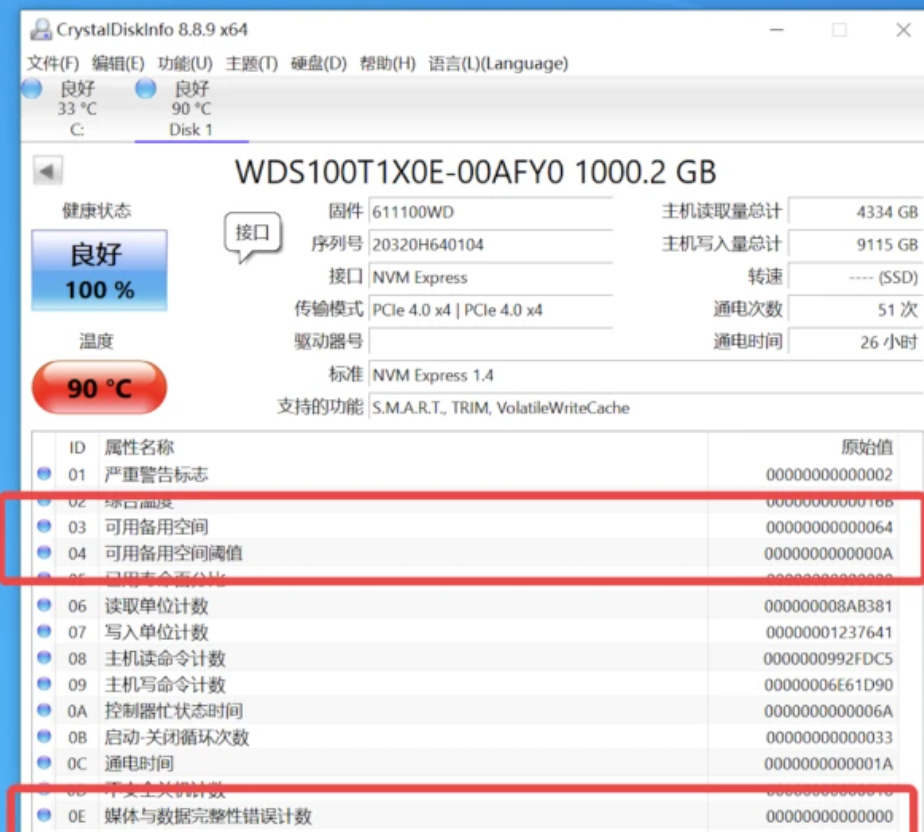Screen dimensions: 924x832
Task: Open the 语言(L)(Language) menu
Action: click(498, 63)
